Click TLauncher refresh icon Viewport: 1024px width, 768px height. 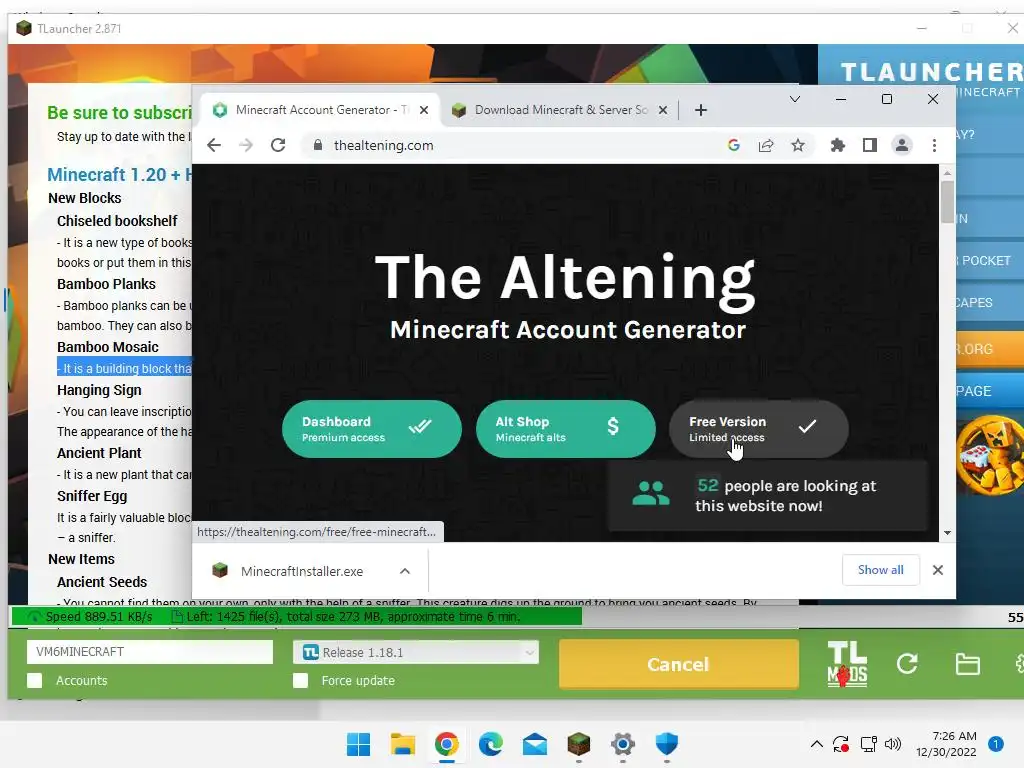[907, 664]
